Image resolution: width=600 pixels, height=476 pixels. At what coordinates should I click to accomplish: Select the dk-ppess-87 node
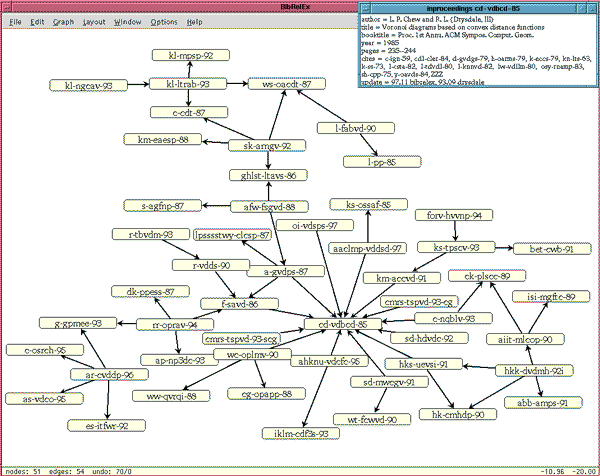point(150,292)
